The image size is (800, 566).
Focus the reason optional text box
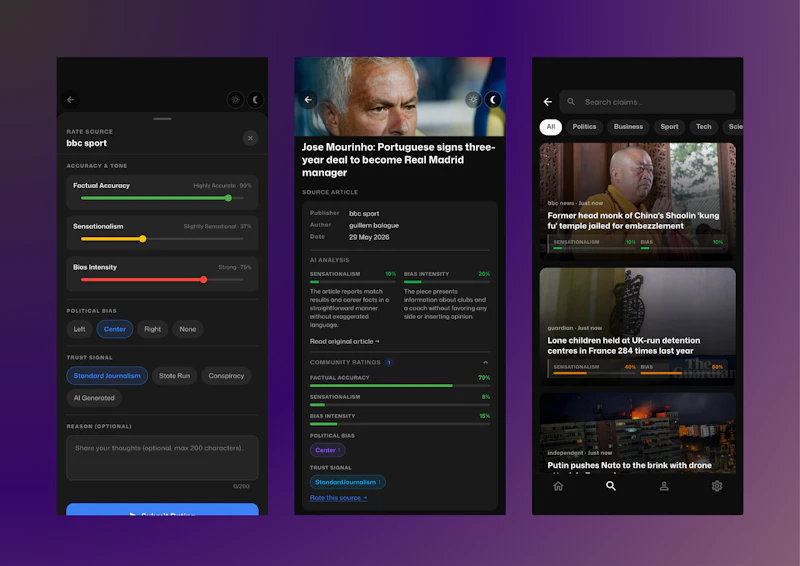click(162, 458)
